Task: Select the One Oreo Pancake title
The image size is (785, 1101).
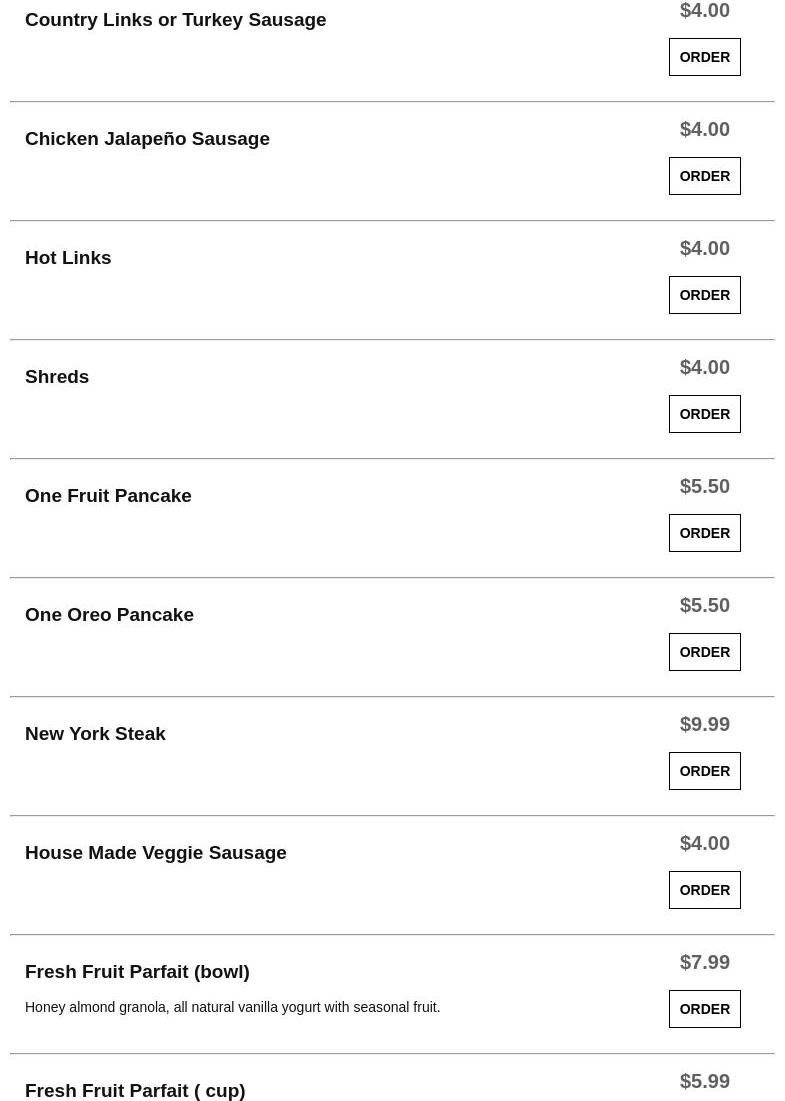Action: 110,615
